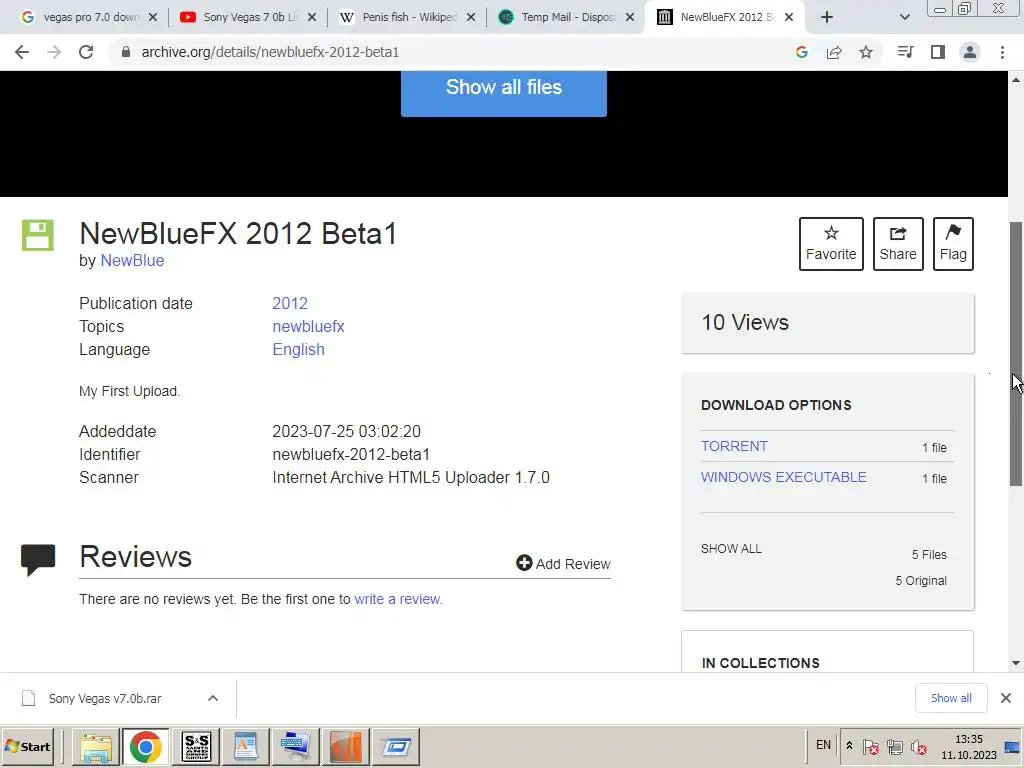
Task: Click the EN language indicator
Action: [x=824, y=745]
